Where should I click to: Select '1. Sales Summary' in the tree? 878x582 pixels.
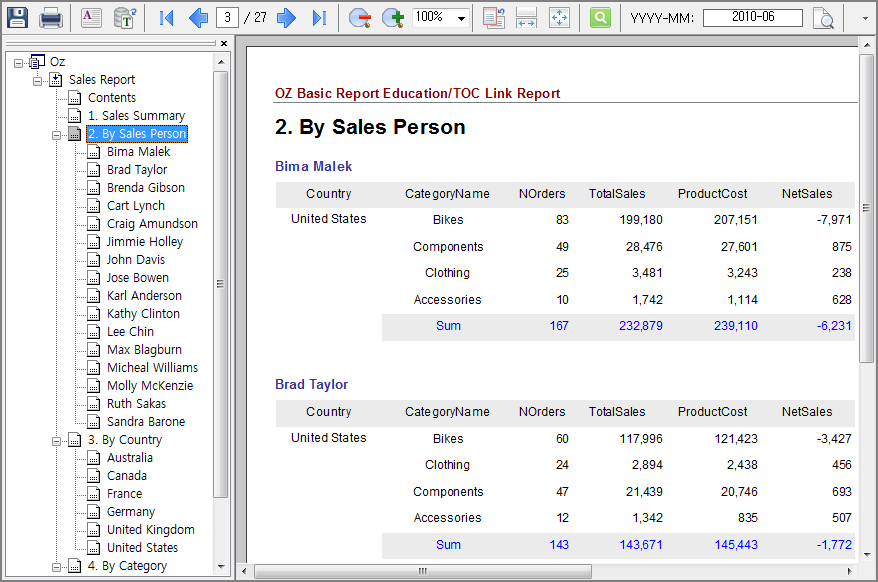pos(136,116)
